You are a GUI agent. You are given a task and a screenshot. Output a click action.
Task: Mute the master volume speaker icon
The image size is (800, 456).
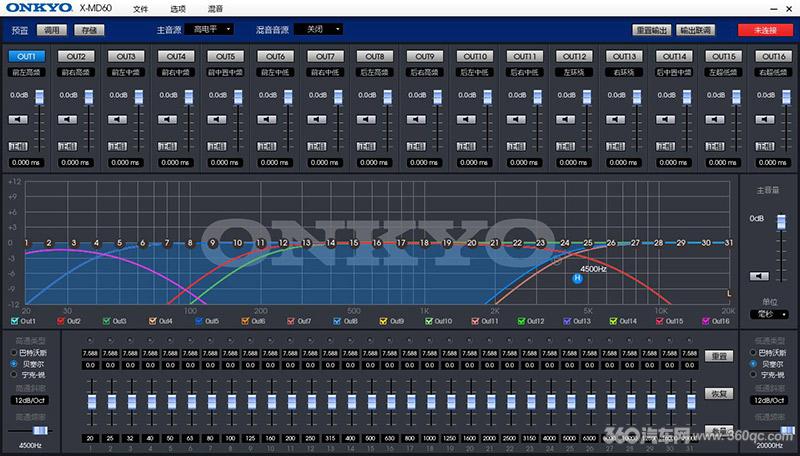point(759,276)
